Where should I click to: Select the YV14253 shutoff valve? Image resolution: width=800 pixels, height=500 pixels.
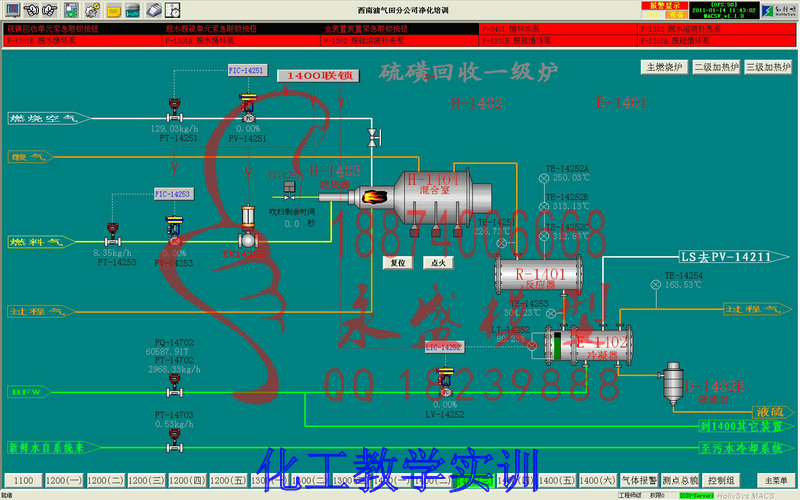click(x=248, y=227)
